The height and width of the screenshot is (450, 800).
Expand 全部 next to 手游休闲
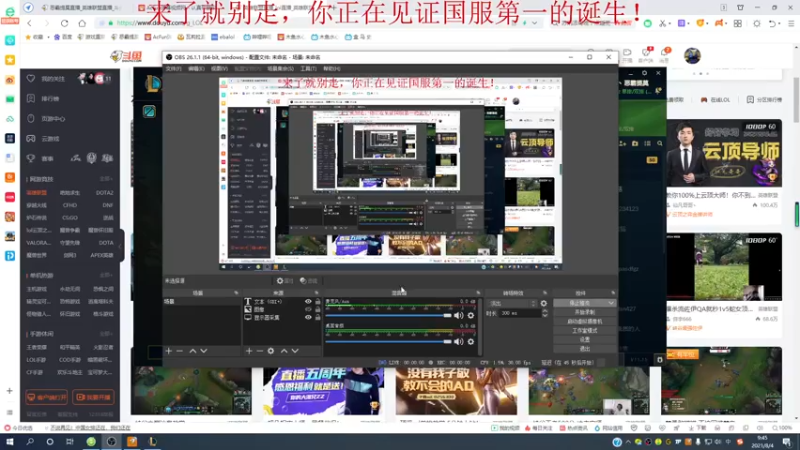tap(106, 334)
